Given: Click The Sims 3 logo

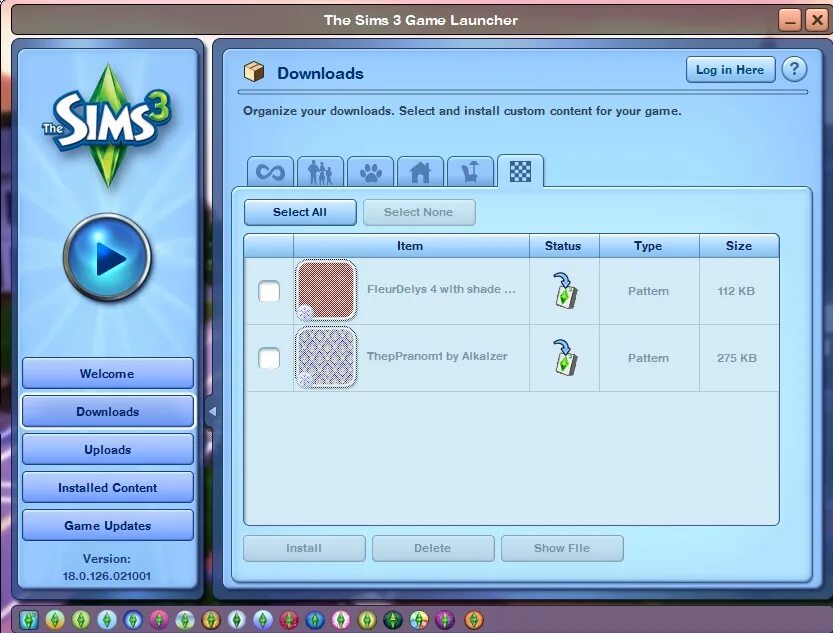Looking at the screenshot, I should tap(107, 125).
